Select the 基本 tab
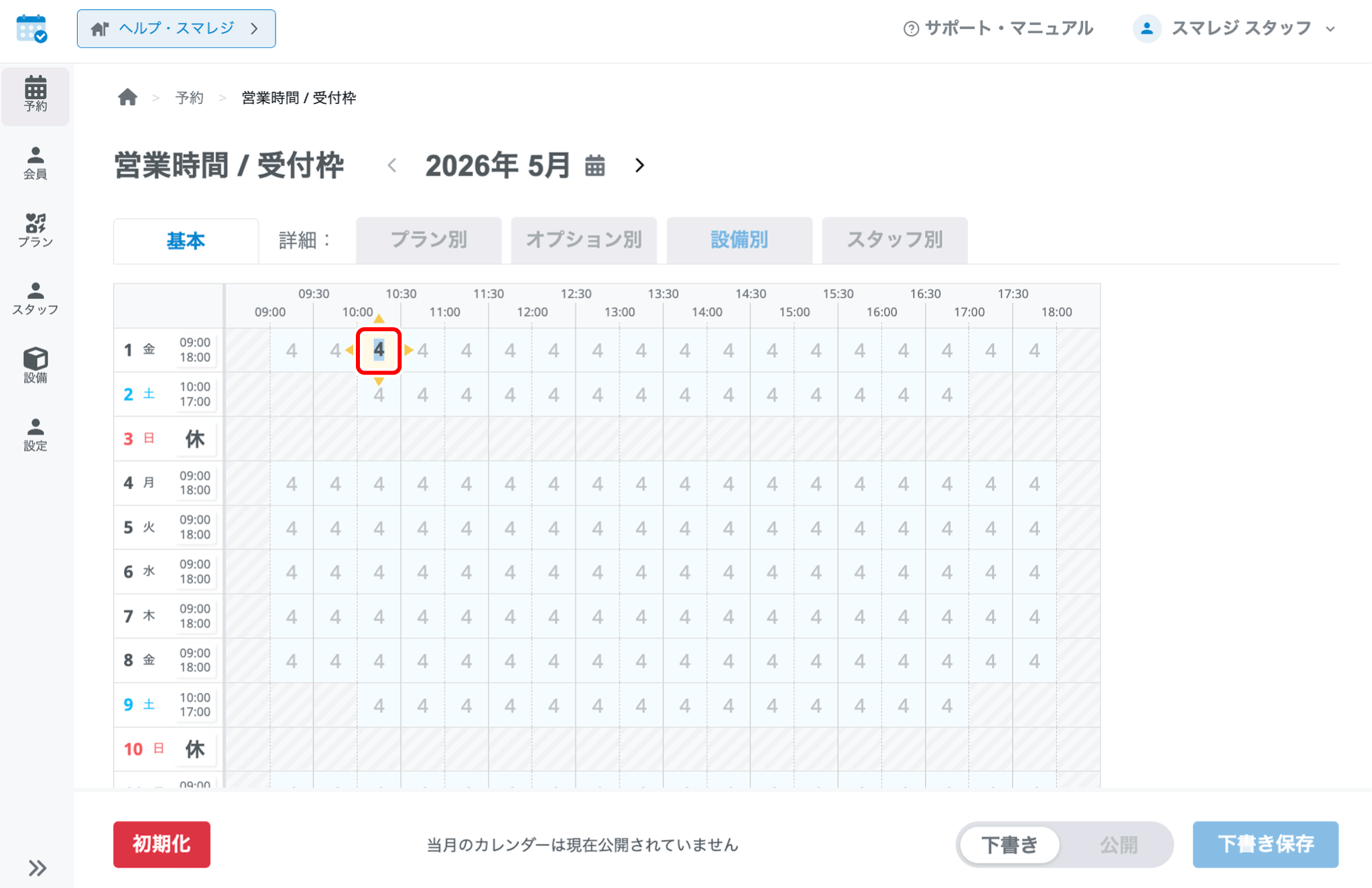 click(x=186, y=241)
